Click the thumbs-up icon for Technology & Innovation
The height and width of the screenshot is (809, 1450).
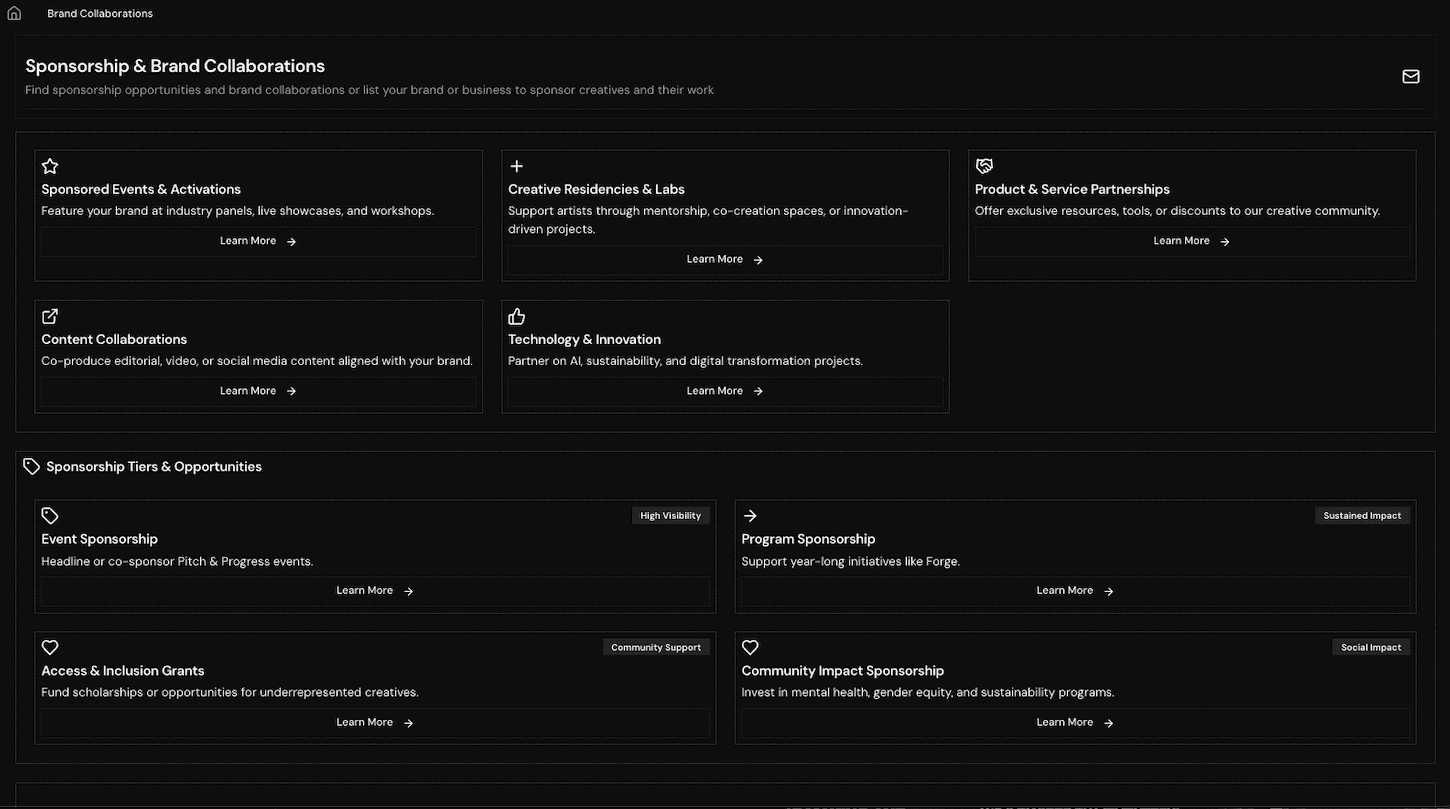[x=517, y=316]
